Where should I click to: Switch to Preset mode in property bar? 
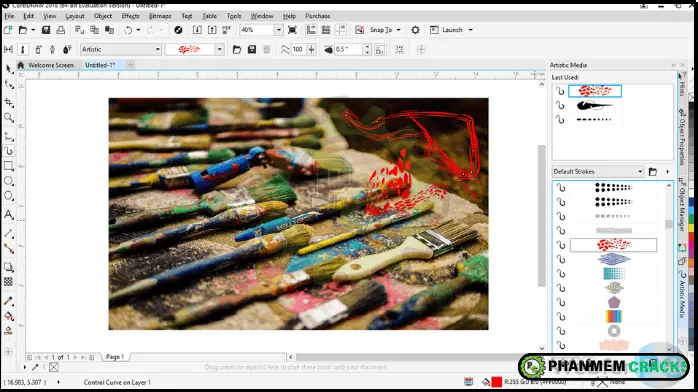[8, 49]
